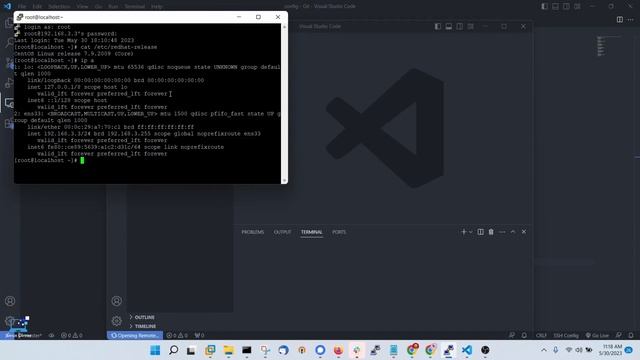Click Opening Remote status bar indicator
The width and height of the screenshot is (640, 360).
(x=135, y=336)
